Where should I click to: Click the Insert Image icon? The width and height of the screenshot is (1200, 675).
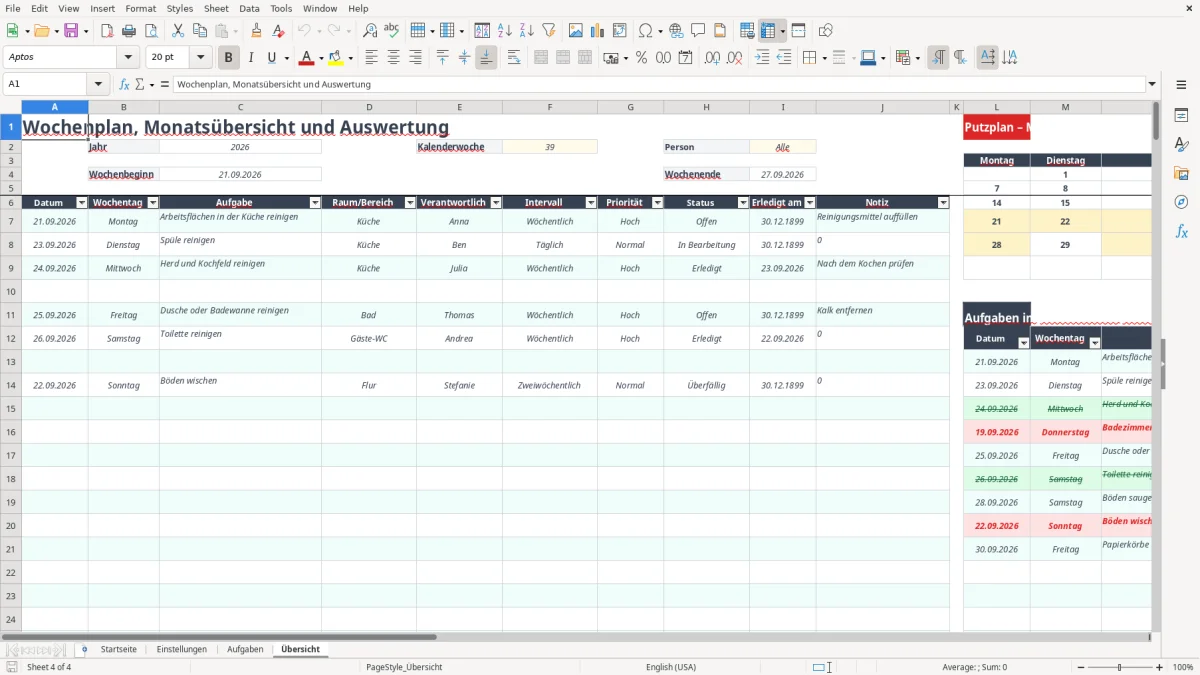coord(576,31)
